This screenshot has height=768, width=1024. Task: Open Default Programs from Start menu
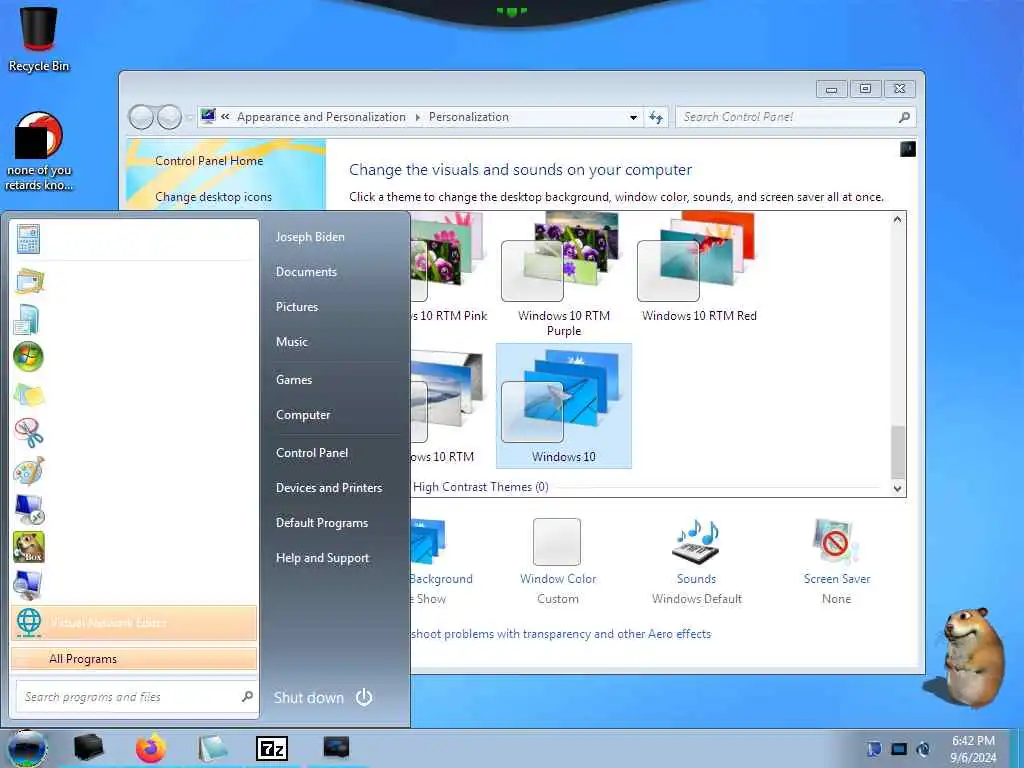click(321, 523)
